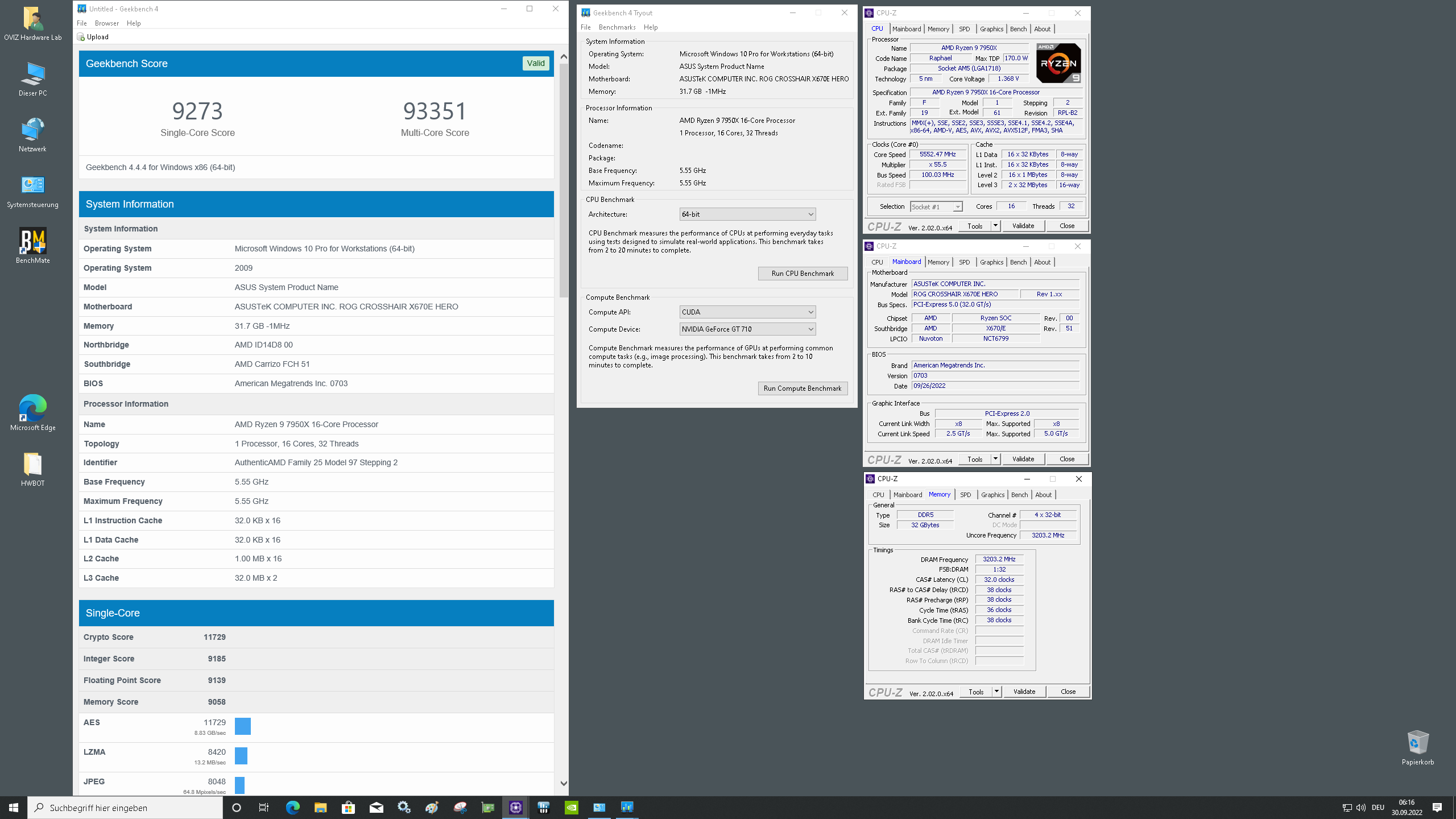Click the multi-core score 93351

pyautogui.click(x=435, y=111)
